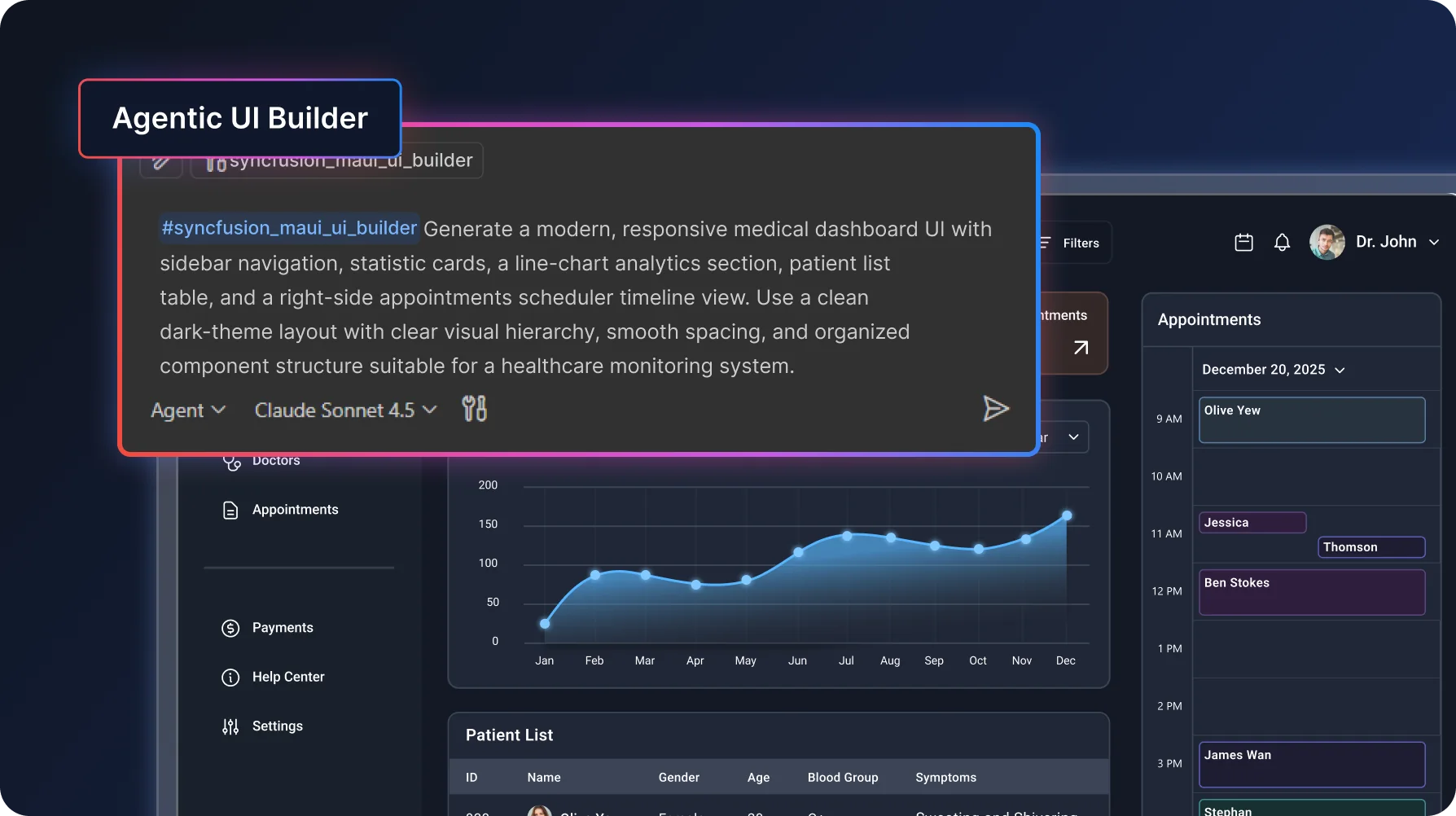Image resolution: width=1456 pixels, height=816 pixels.
Task: Open the chart period dropdown chevron
Action: coord(1073,437)
